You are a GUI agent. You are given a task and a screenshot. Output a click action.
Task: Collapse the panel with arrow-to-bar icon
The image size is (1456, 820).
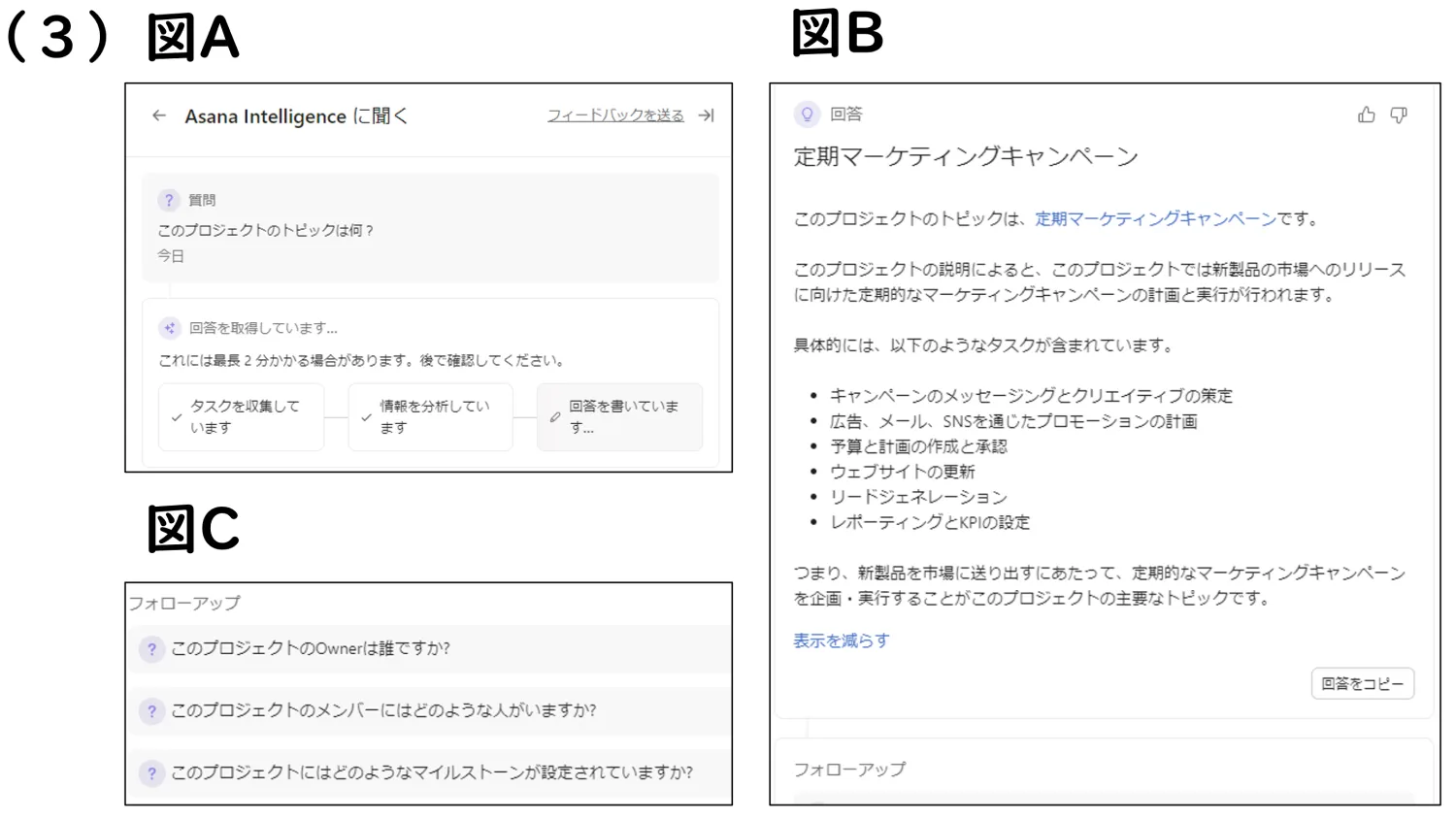pyautogui.click(x=707, y=115)
